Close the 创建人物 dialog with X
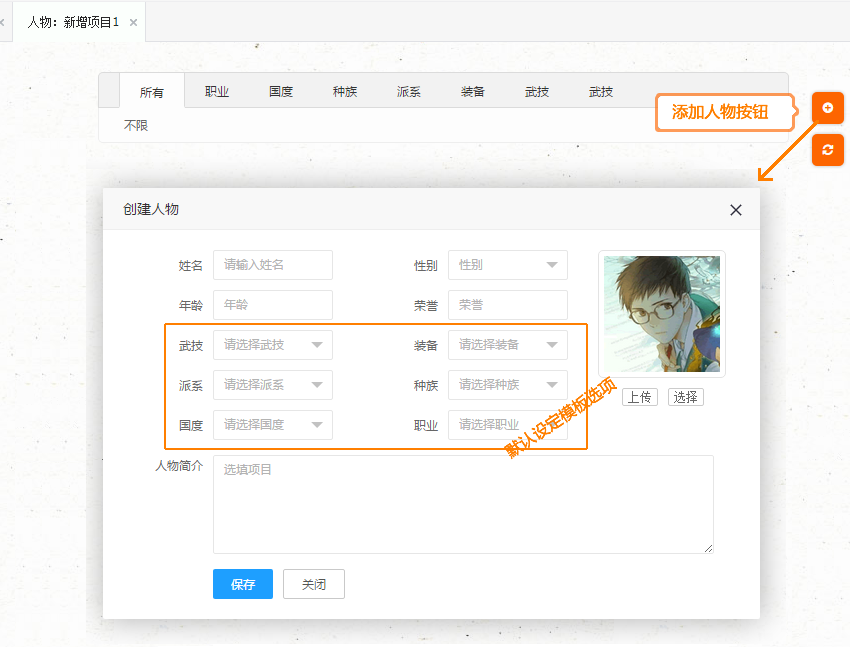850x647 pixels. pos(736,210)
